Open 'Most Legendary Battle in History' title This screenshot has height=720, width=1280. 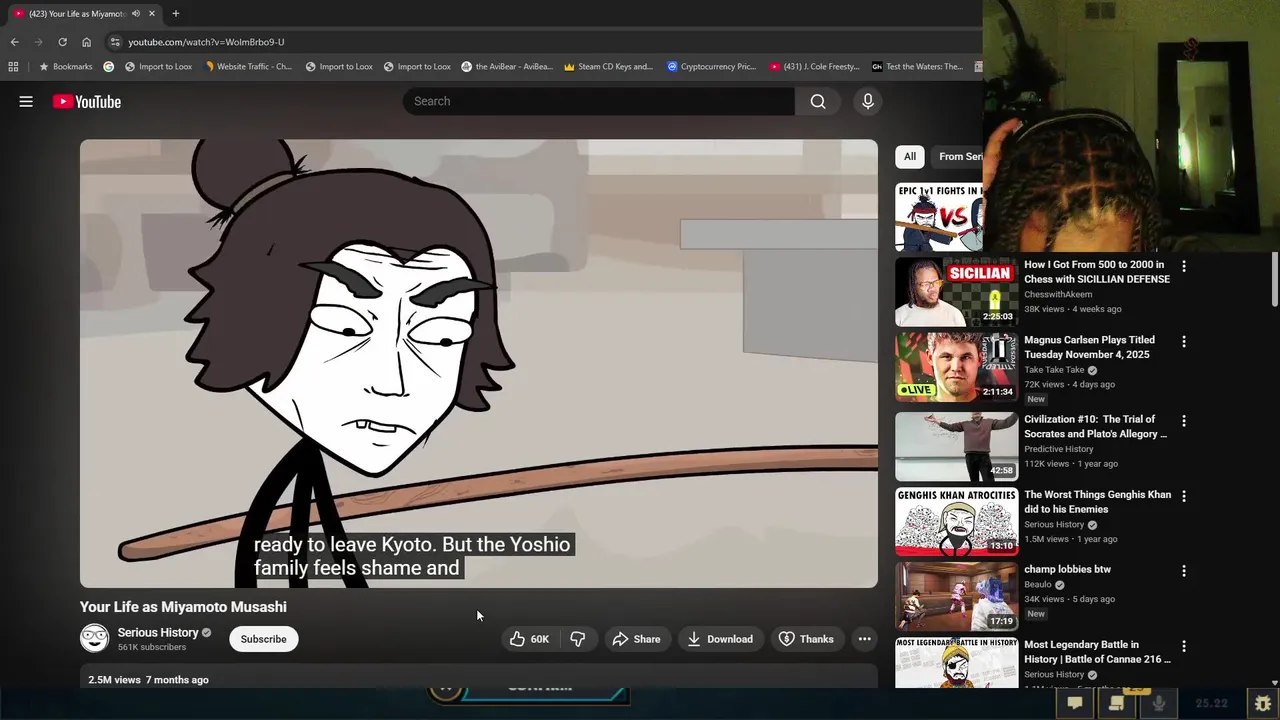[1097, 652]
